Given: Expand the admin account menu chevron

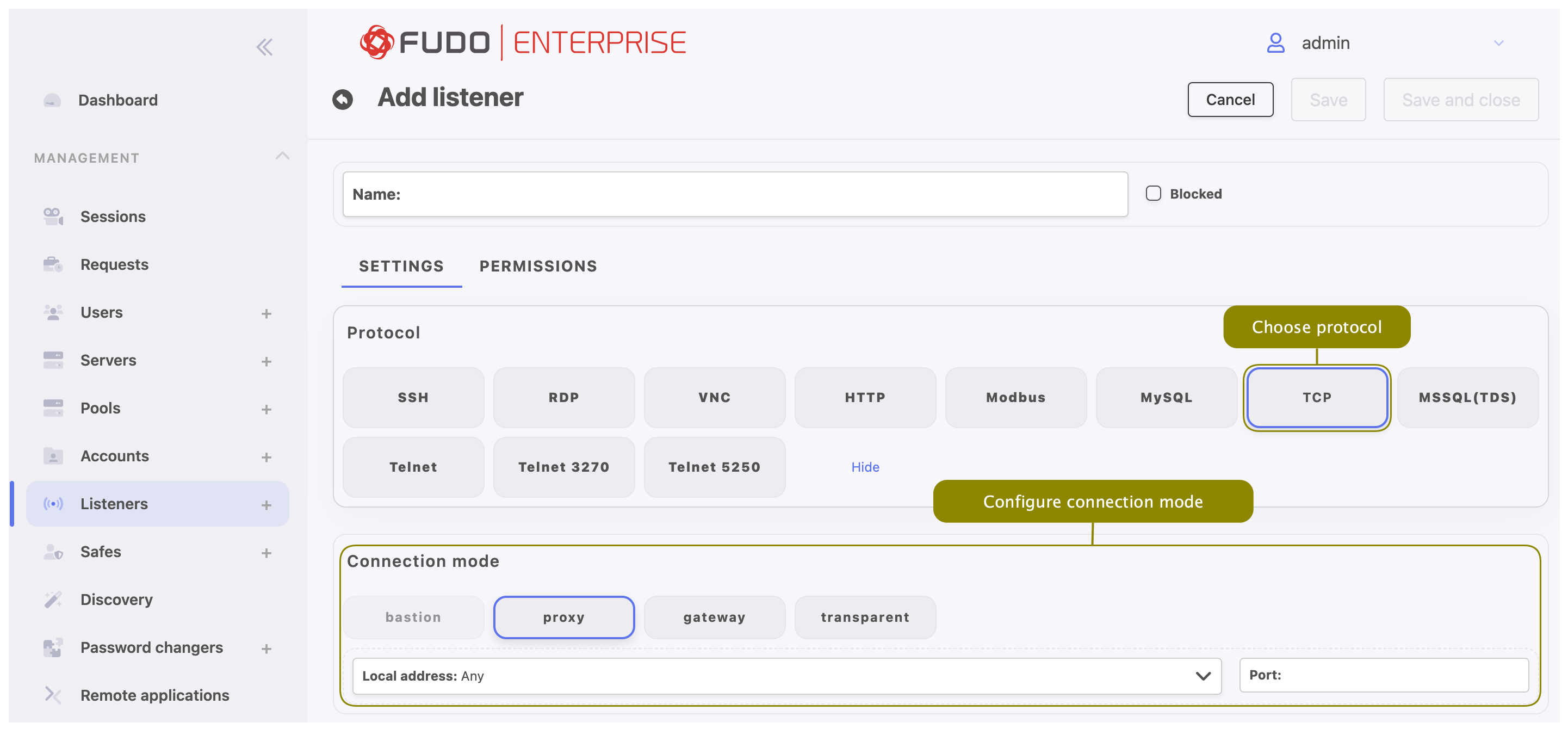Looking at the screenshot, I should point(1498,42).
